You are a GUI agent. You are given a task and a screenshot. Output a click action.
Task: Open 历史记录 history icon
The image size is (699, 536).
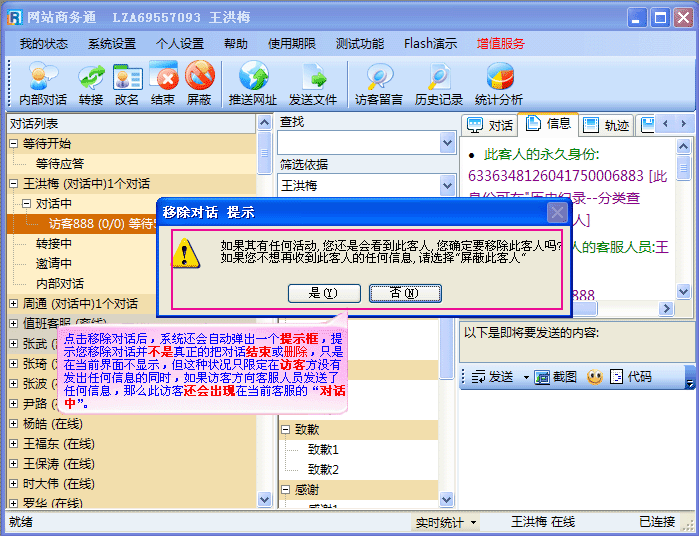tap(439, 77)
